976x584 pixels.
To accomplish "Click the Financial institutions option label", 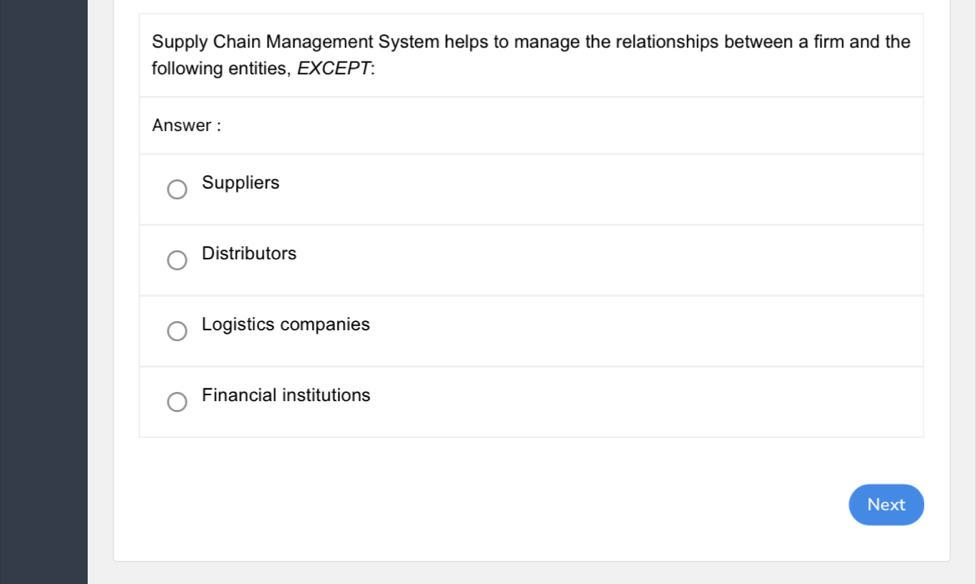I will click(286, 396).
